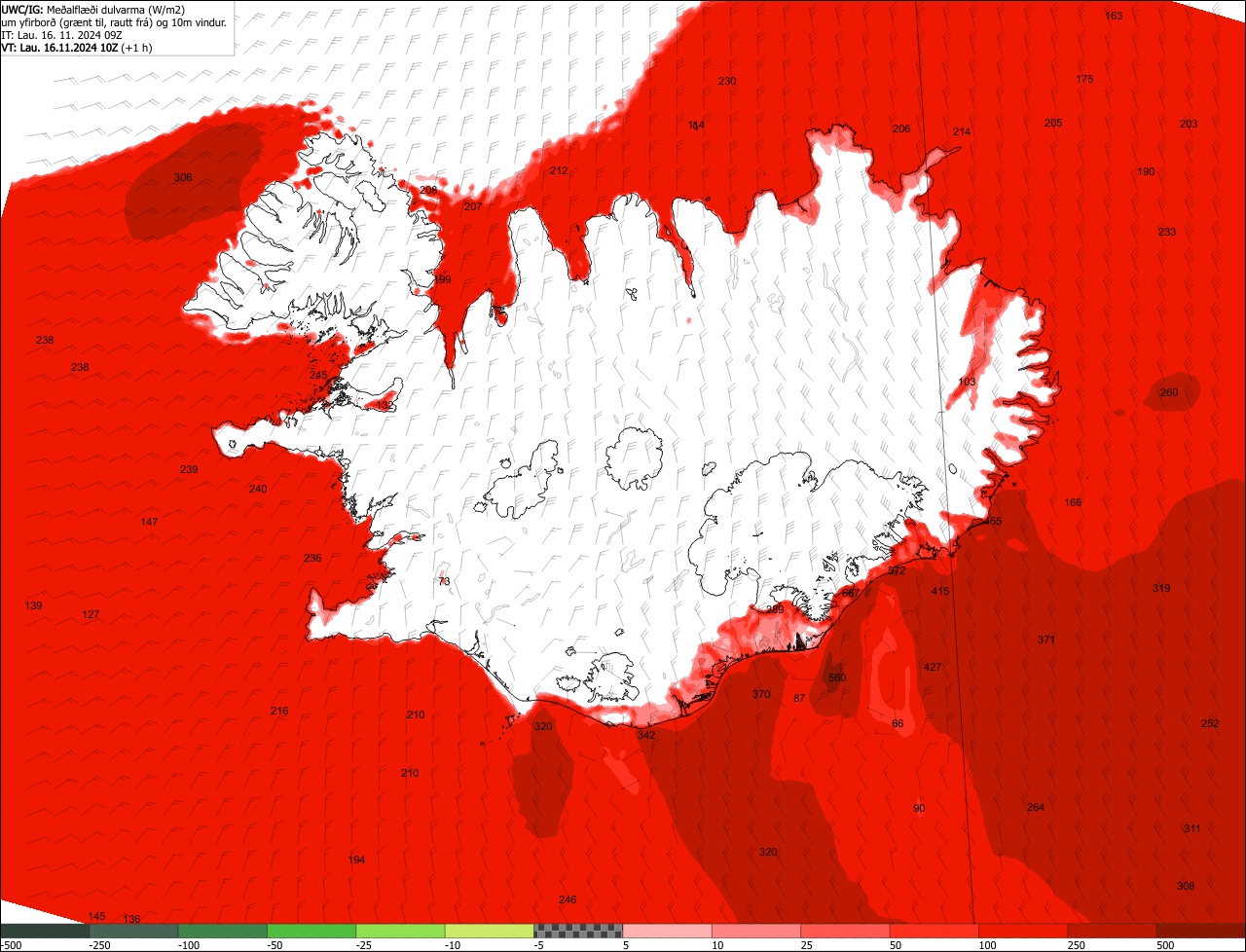Select the flux value 311

[1191, 828]
